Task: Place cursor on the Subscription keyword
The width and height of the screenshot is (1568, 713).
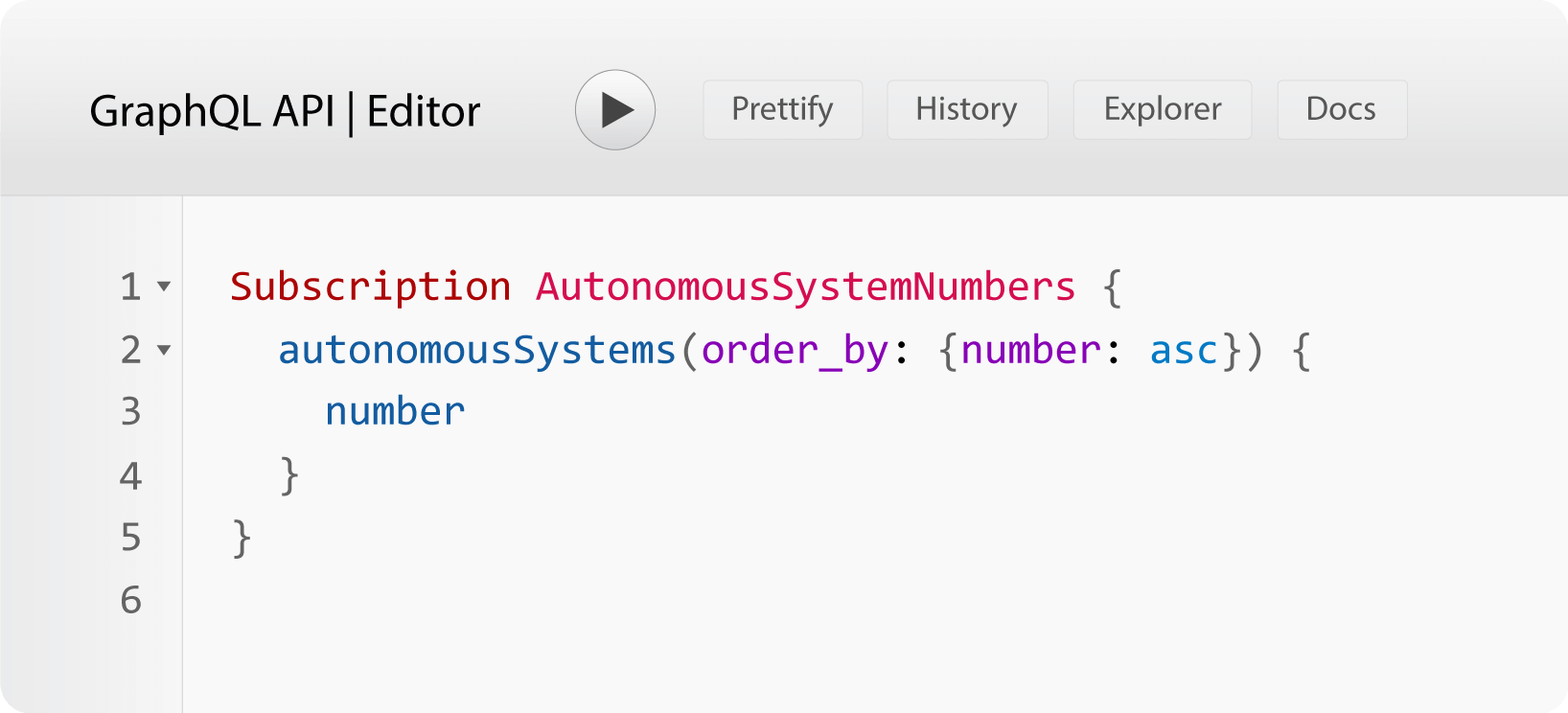Action: pos(370,287)
